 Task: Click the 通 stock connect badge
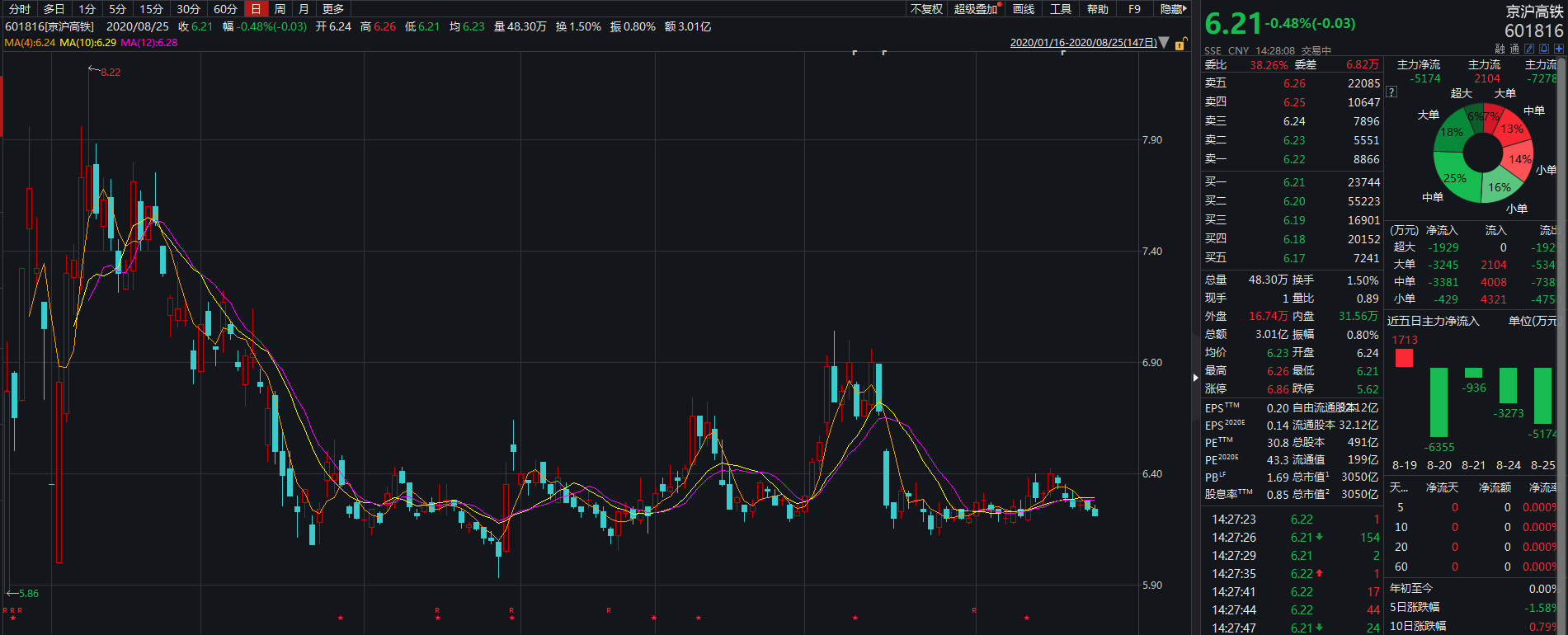(1514, 49)
